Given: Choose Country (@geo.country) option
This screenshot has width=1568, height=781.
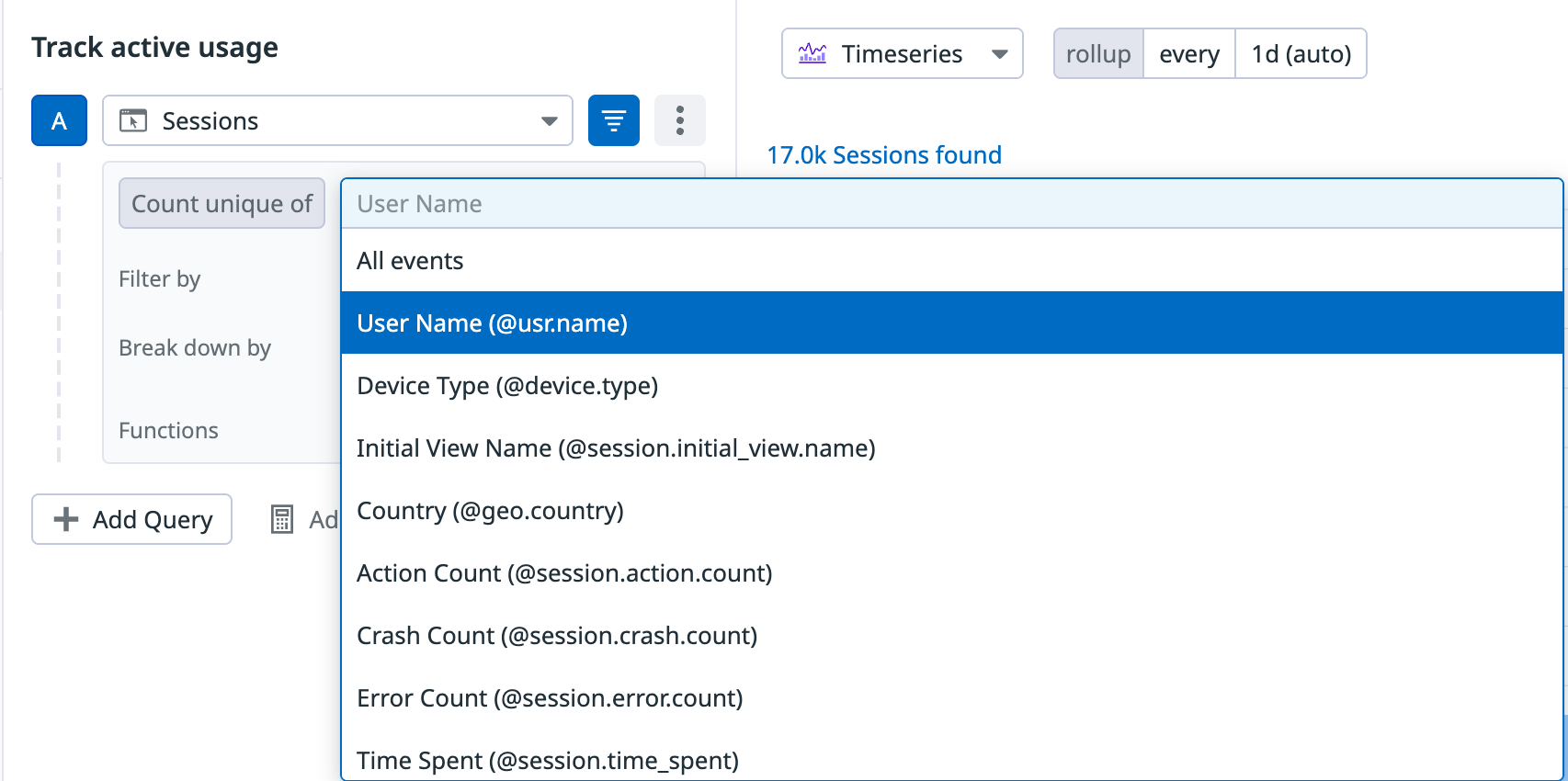Looking at the screenshot, I should [490, 511].
